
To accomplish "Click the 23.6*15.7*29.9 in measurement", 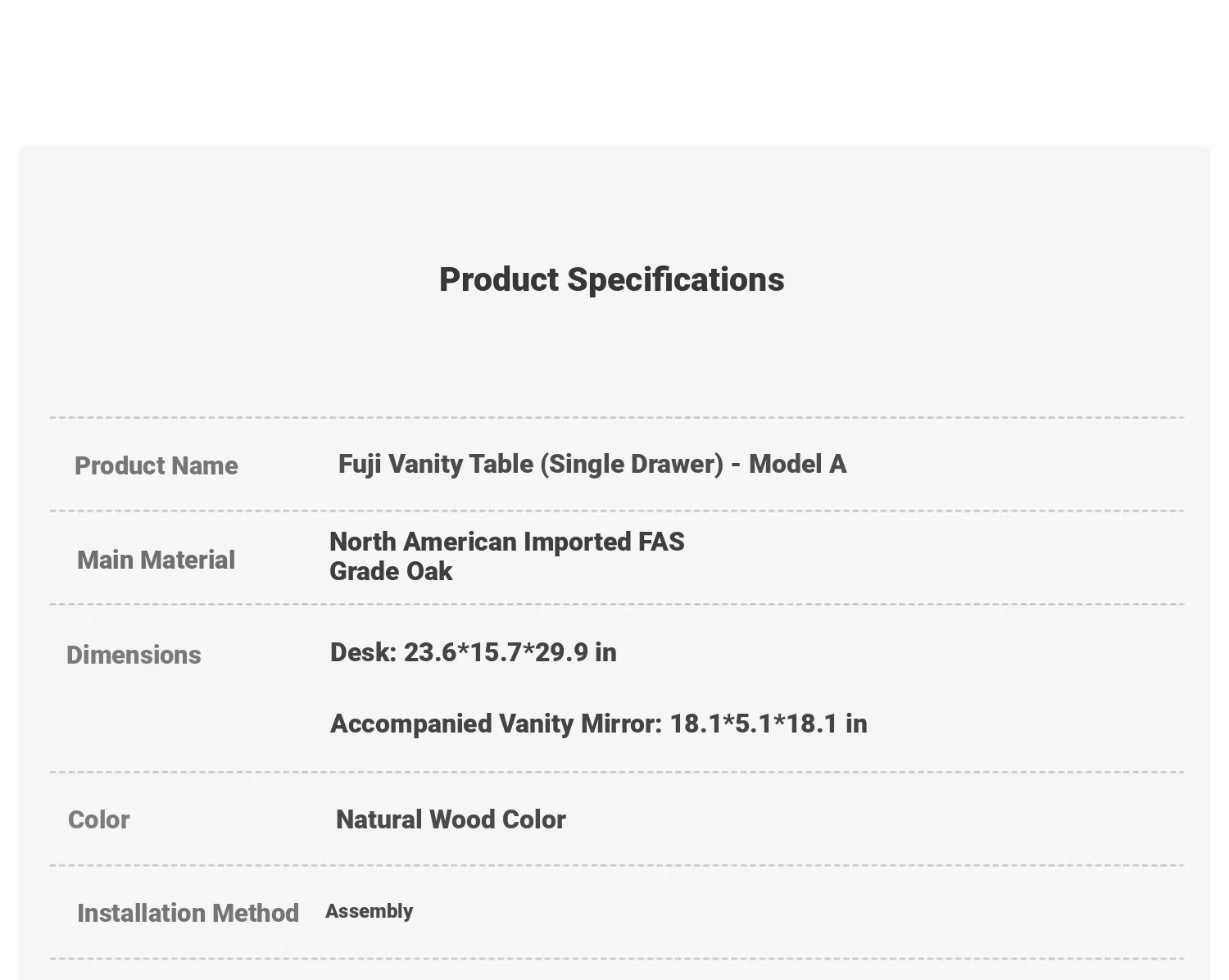I will [x=510, y=652].
